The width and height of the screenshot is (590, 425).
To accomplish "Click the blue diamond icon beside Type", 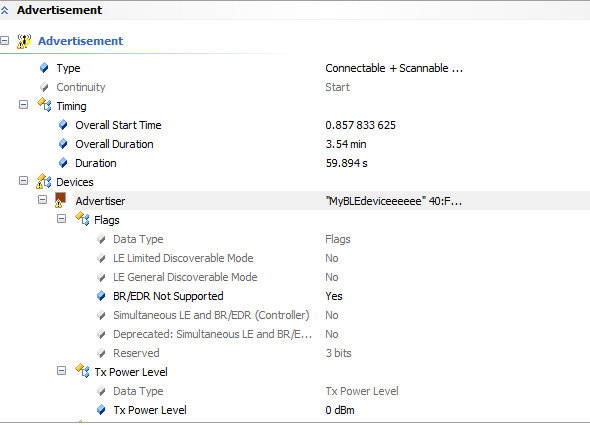I will pyautogui.click(x=44, y=68).
